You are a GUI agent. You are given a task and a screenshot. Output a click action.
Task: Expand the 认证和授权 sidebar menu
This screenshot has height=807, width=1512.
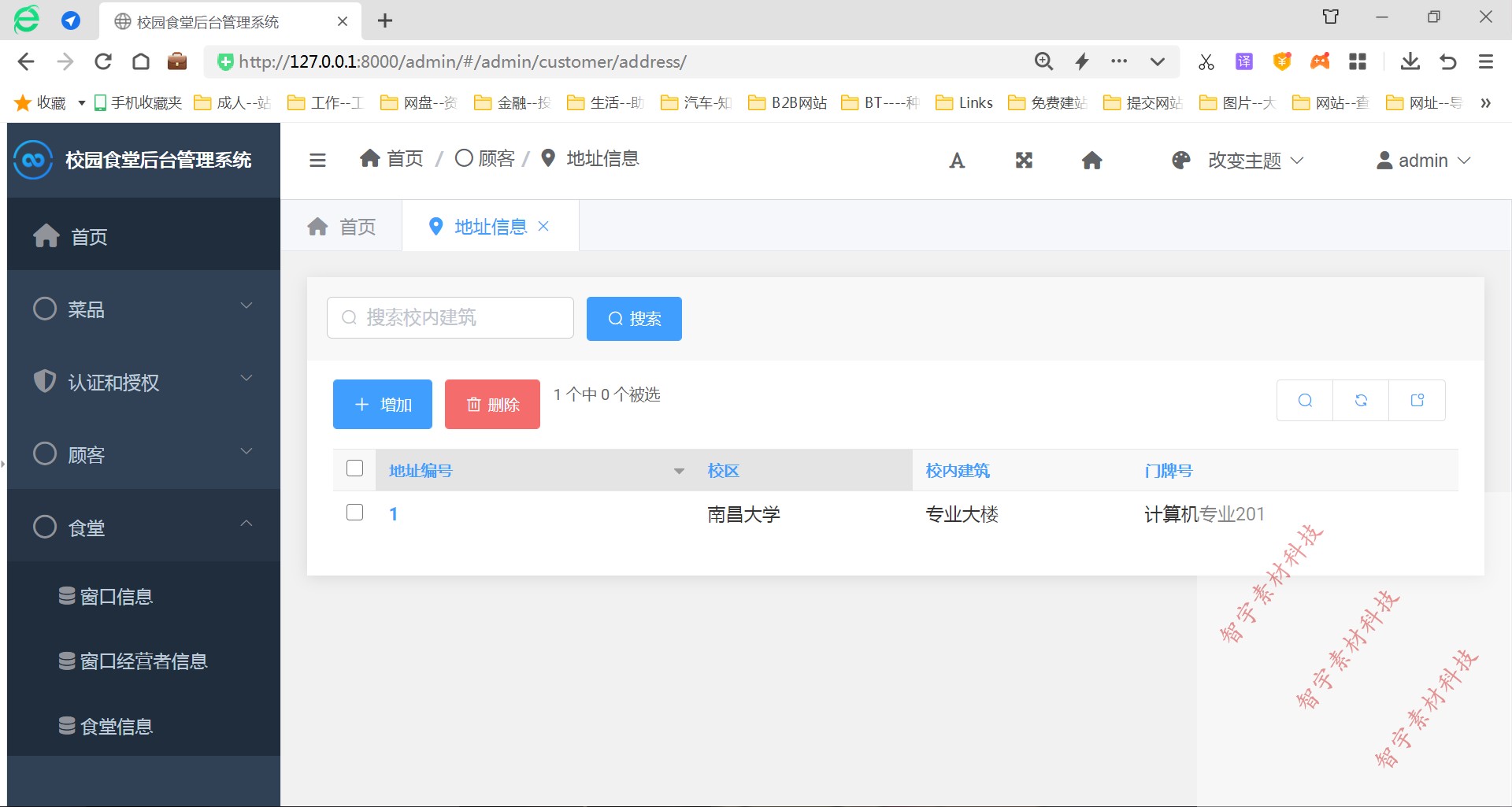click(x=143, y=382)
